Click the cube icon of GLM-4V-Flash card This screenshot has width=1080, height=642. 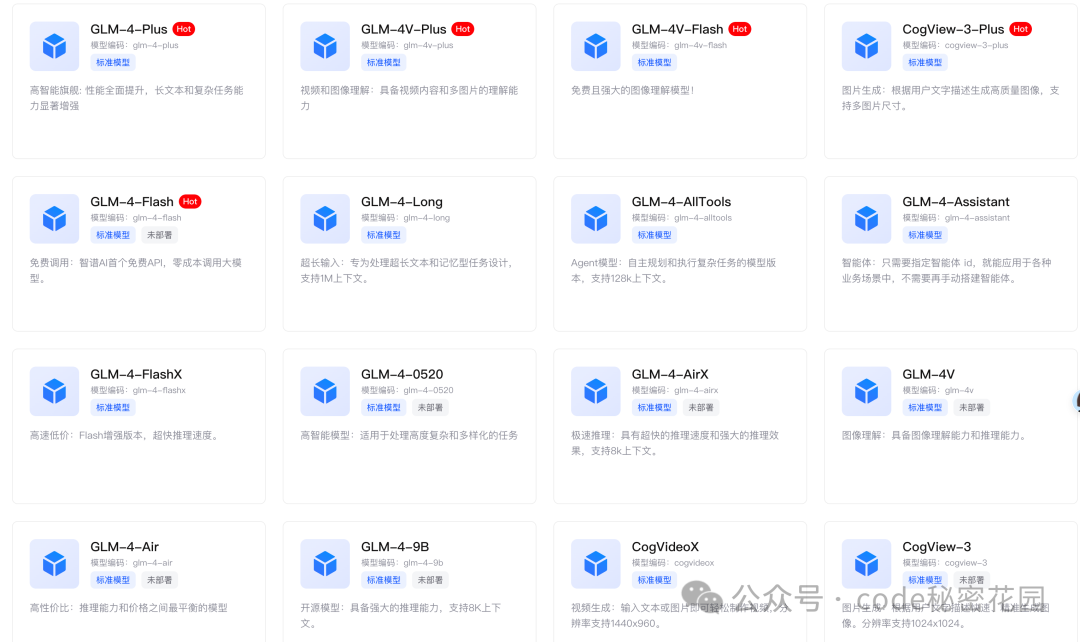(x=596, y=46)
